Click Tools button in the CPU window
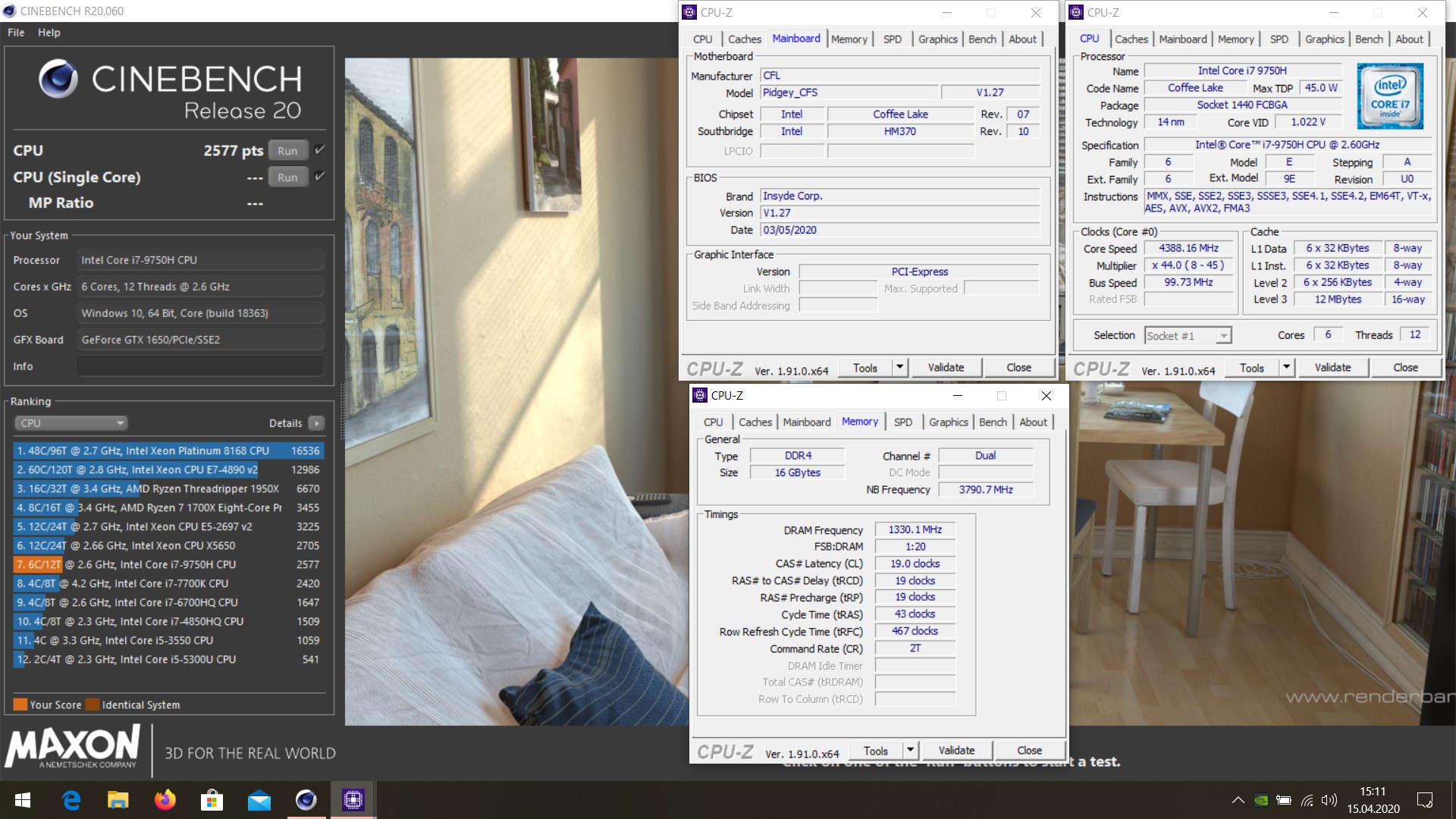This screenshot has width=1456, height=819. click(x=1252, y=367)
